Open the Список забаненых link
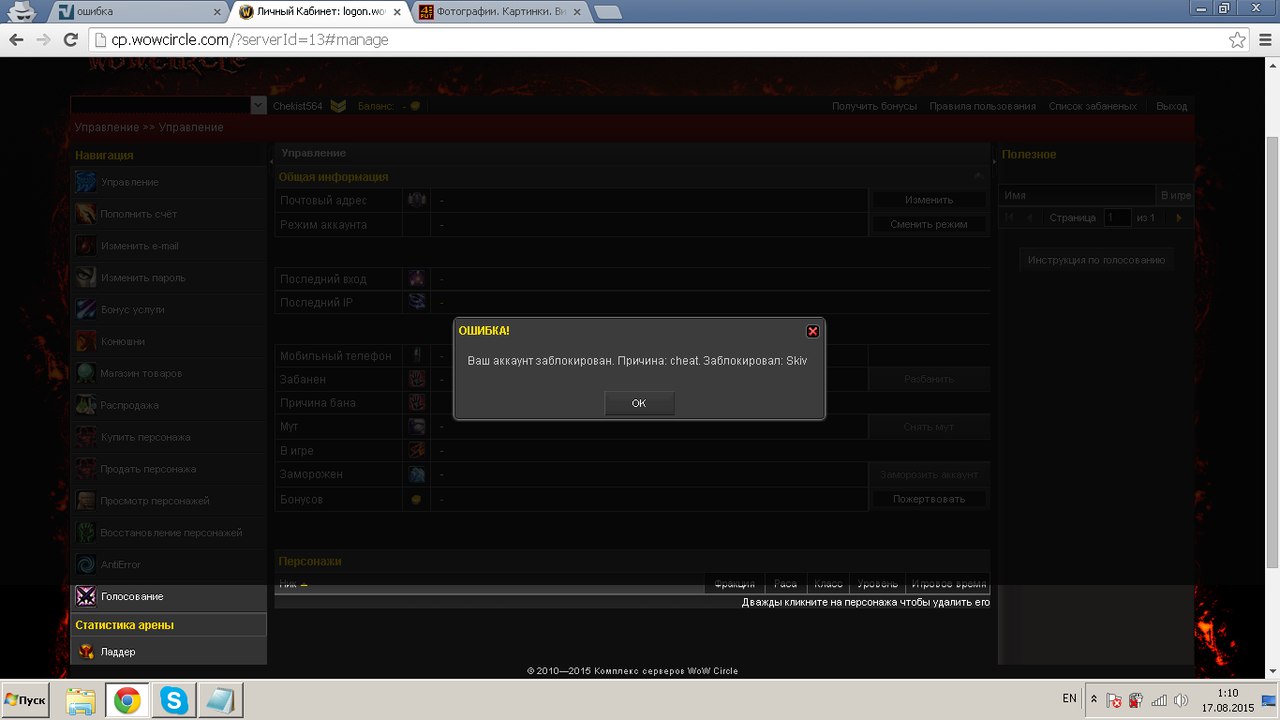1280x720 pixels. point(1092,106)
